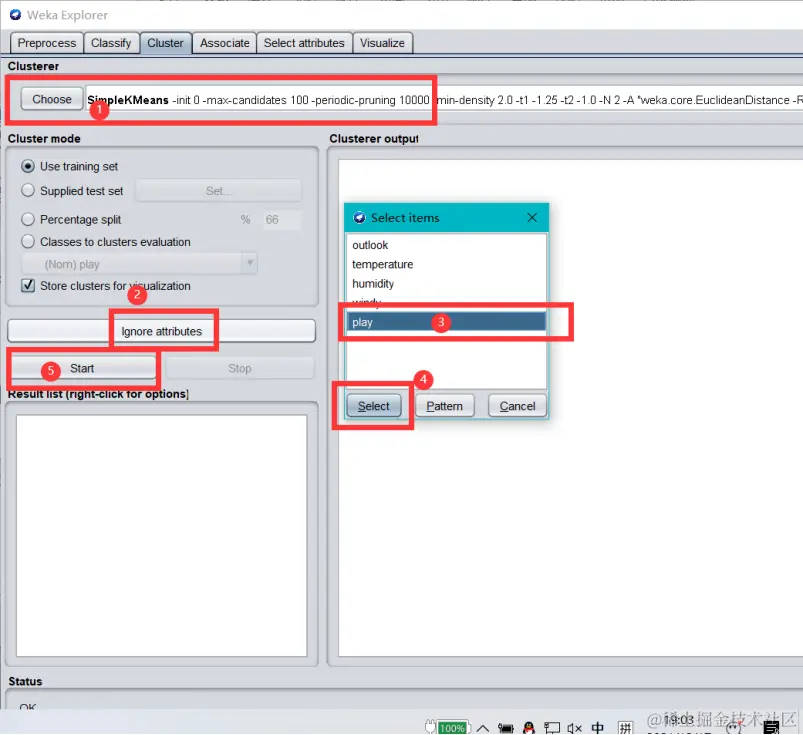Screen dimensions: 803x735
Task: Click the disabled Stop button
Action: (x=239, y=368)
